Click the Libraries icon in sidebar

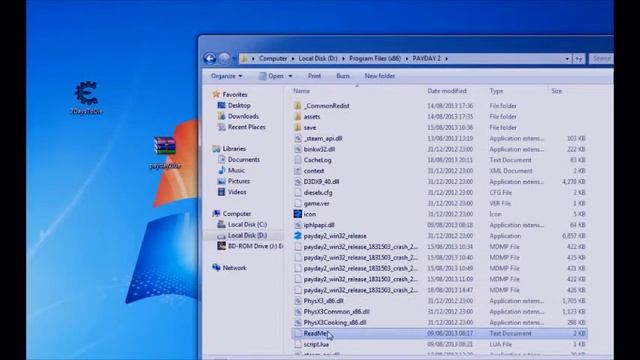click(x=216, y=149)
